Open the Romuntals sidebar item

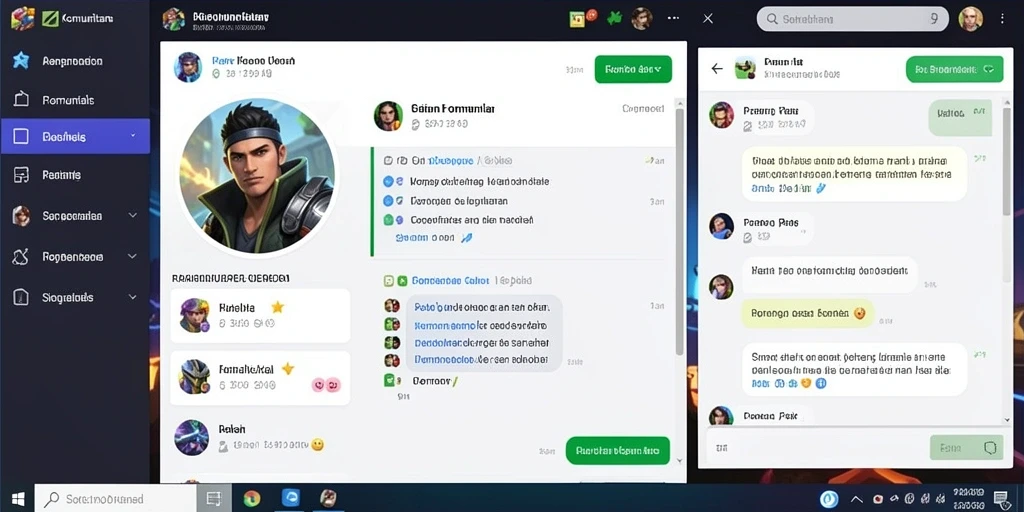tap(75, 100)
